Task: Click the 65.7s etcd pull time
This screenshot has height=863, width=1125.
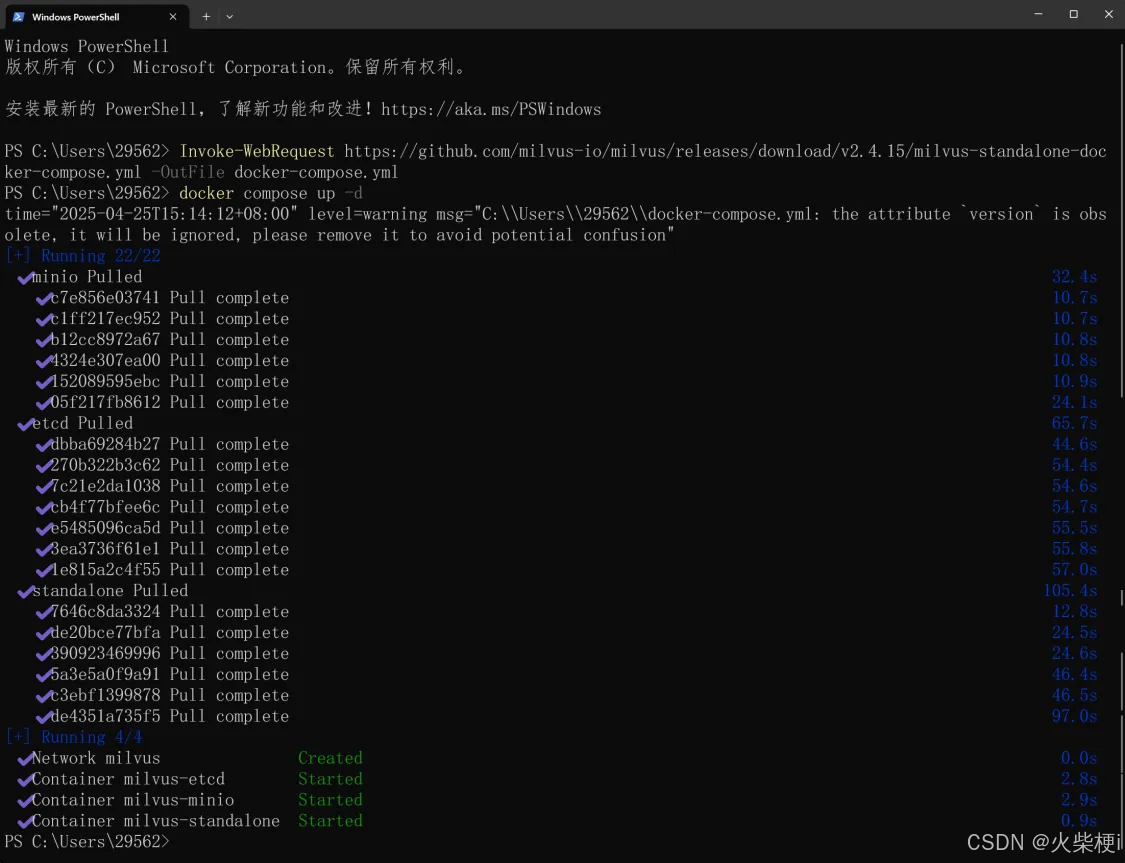Action: [x=1074, y=423]
